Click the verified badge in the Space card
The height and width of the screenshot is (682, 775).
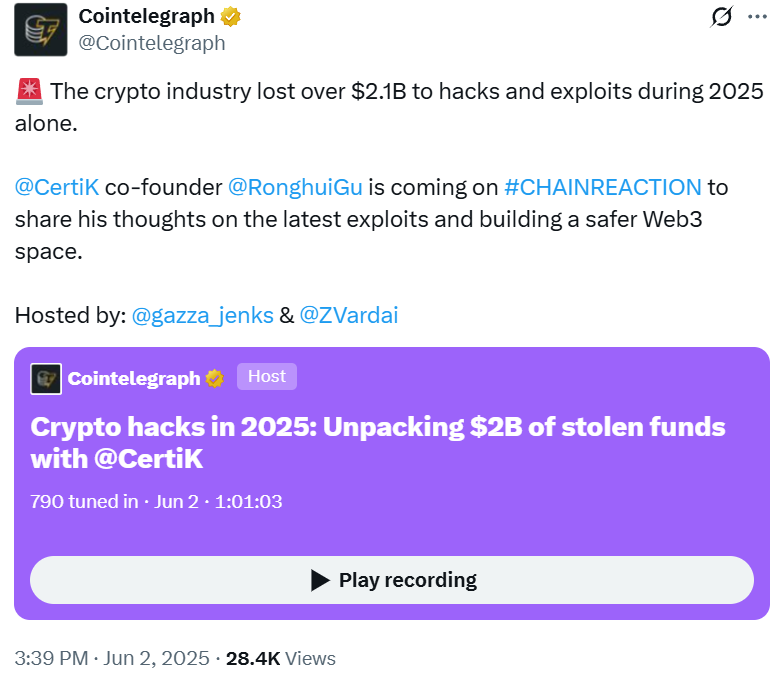214,378
